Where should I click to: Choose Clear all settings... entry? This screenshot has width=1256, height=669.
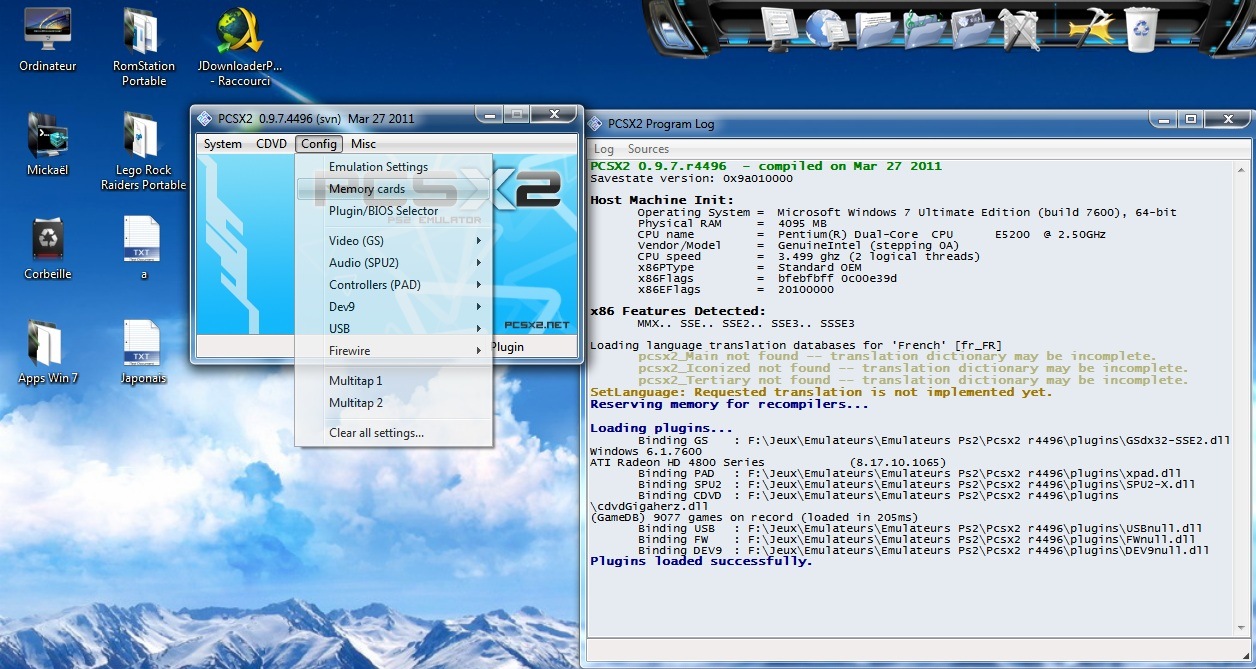(393, 433)
